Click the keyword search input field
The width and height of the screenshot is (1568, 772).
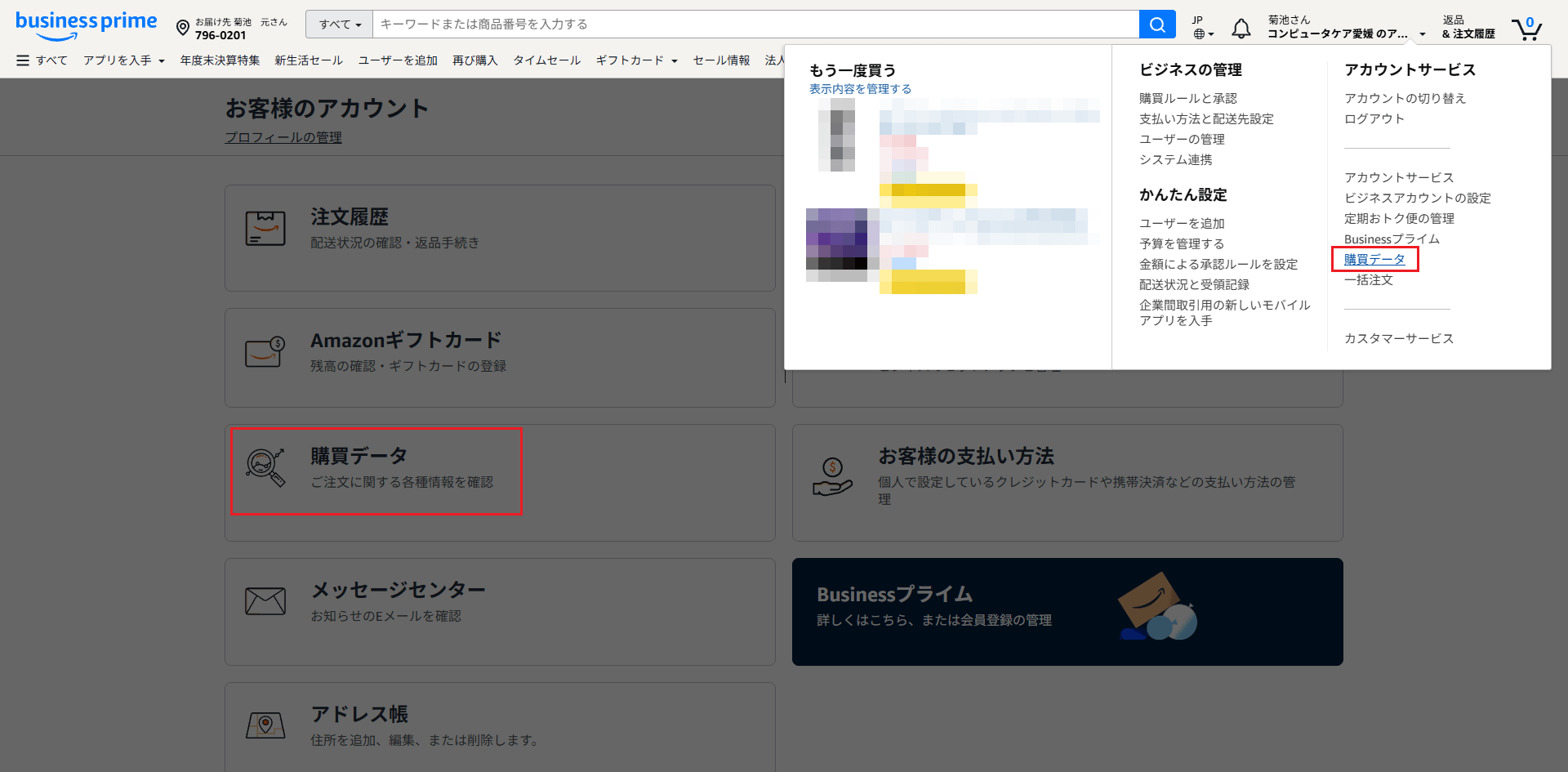tap(755, 25)
